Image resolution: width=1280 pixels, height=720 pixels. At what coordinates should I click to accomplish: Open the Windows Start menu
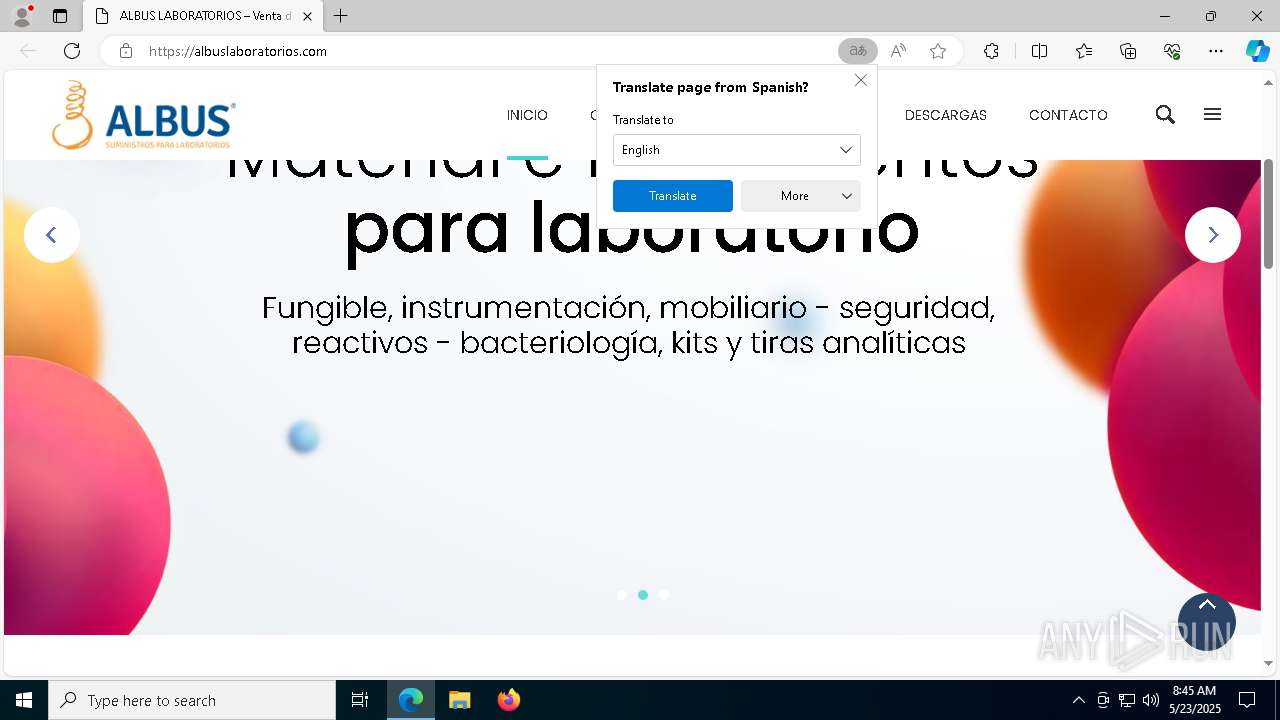[24, 700]
